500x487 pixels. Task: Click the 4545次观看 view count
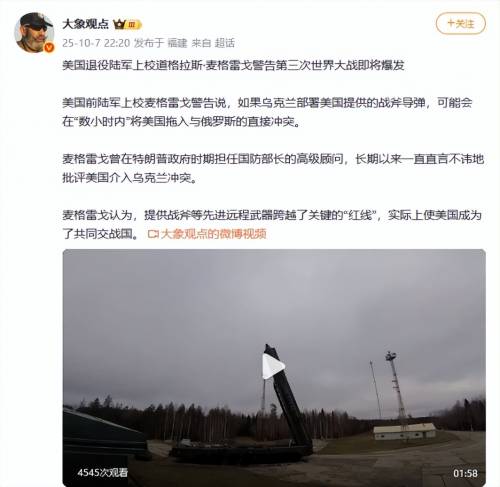click(x=102, y=472)
